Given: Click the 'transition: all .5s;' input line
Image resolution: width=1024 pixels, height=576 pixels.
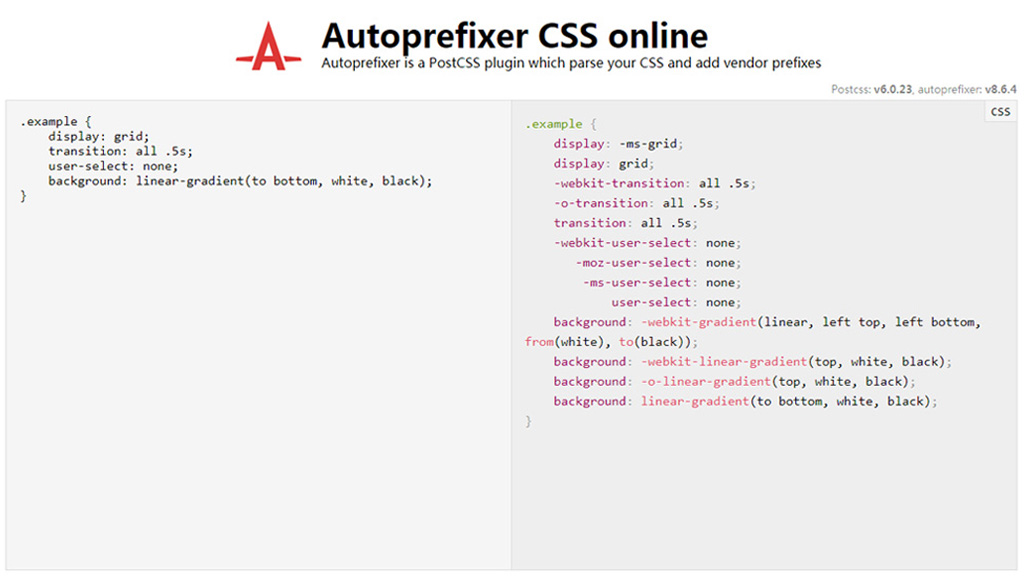Looking at the screenshot, I should pyautogui.click(x=120, y=151).
